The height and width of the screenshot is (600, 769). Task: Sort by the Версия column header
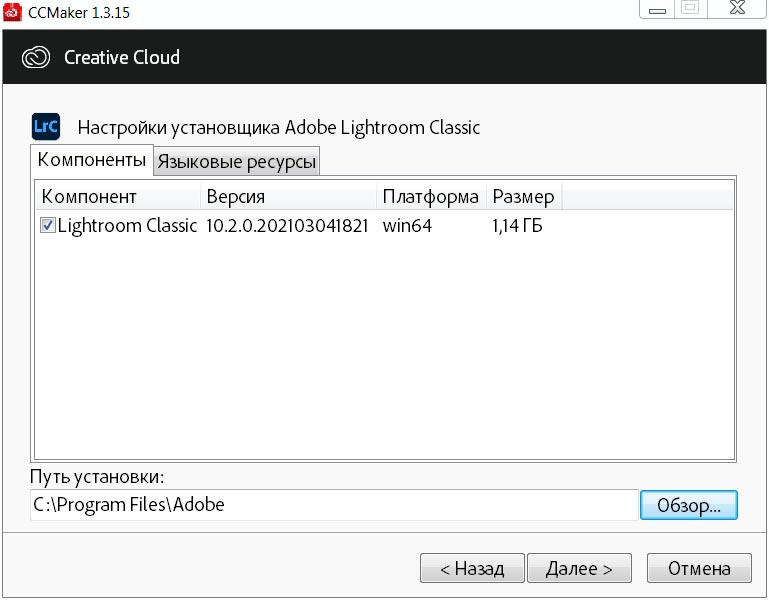point(288,196)
